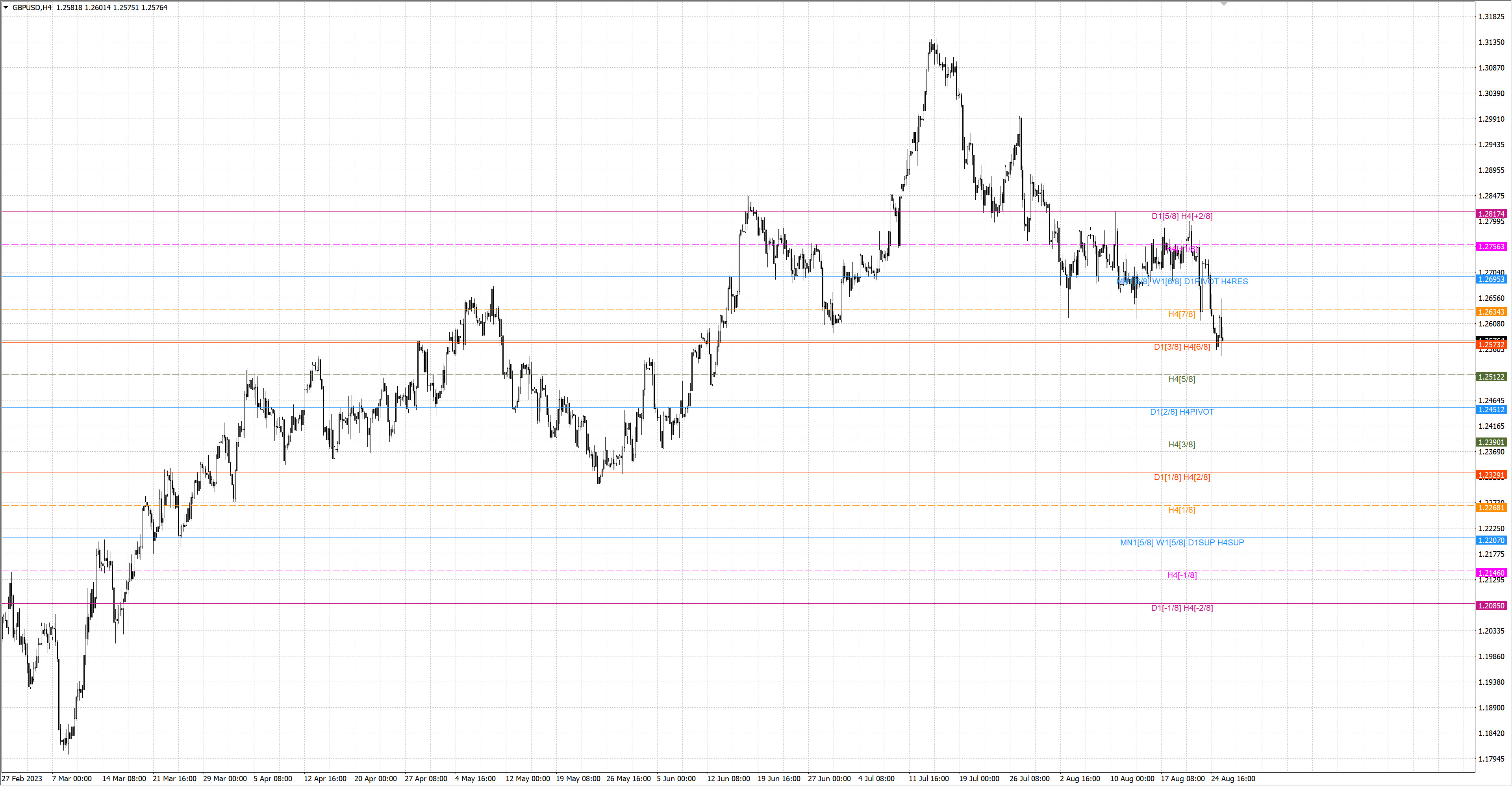This screenshot has height=786, width=1512.
Task: Click the D1[-1/8] H4[-2/8] level label
Action: pos(1182,608)
